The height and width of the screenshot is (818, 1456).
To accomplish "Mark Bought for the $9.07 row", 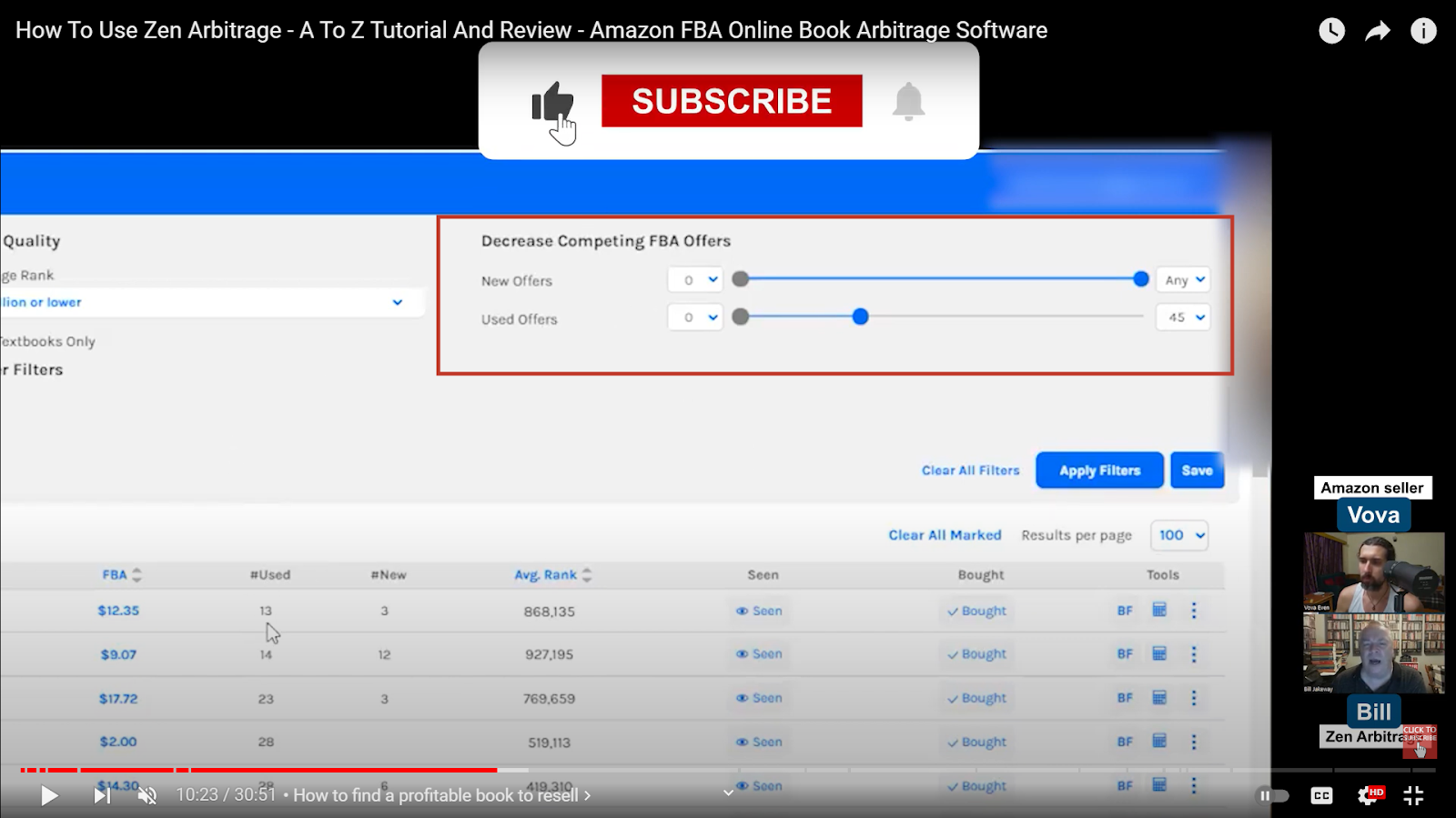I will click(x=976, y=654).
